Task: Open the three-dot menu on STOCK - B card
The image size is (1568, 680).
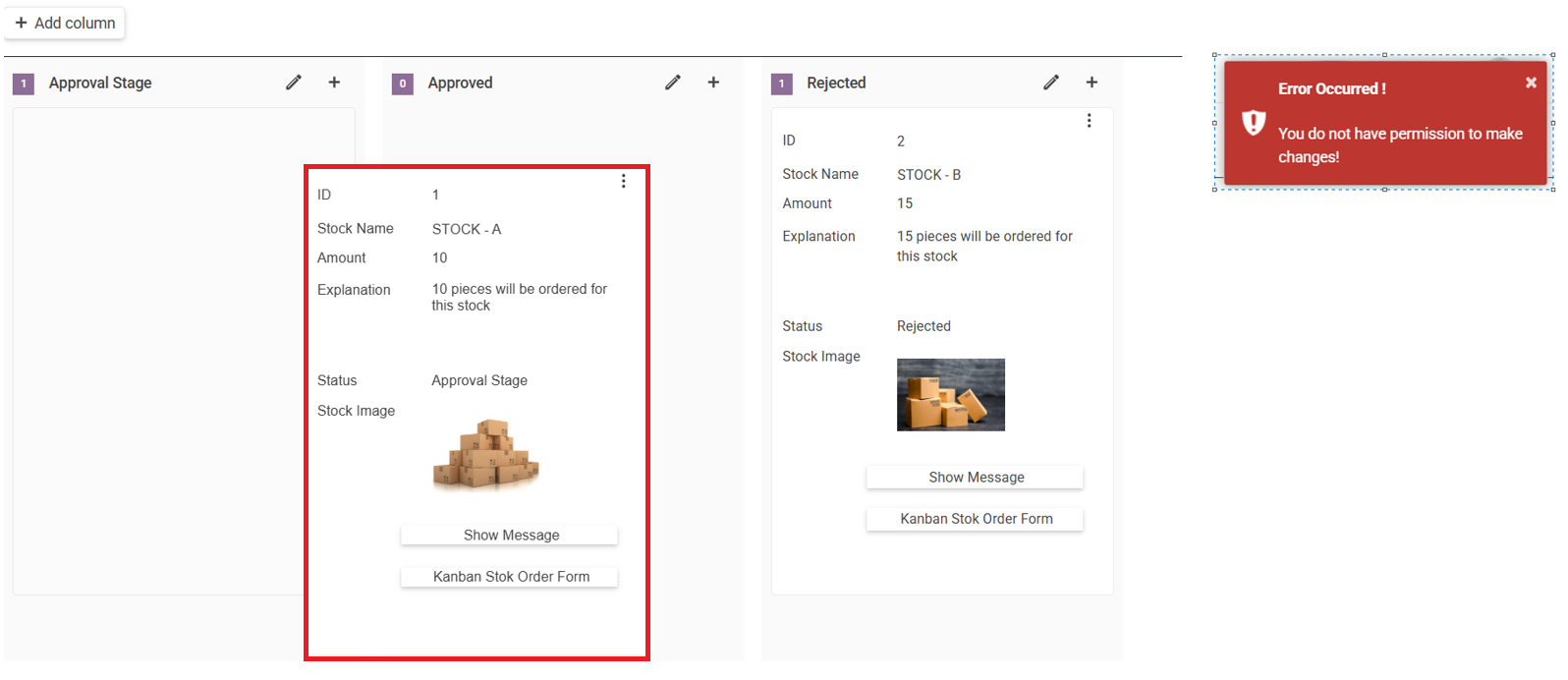Action: click(1089, 120)
